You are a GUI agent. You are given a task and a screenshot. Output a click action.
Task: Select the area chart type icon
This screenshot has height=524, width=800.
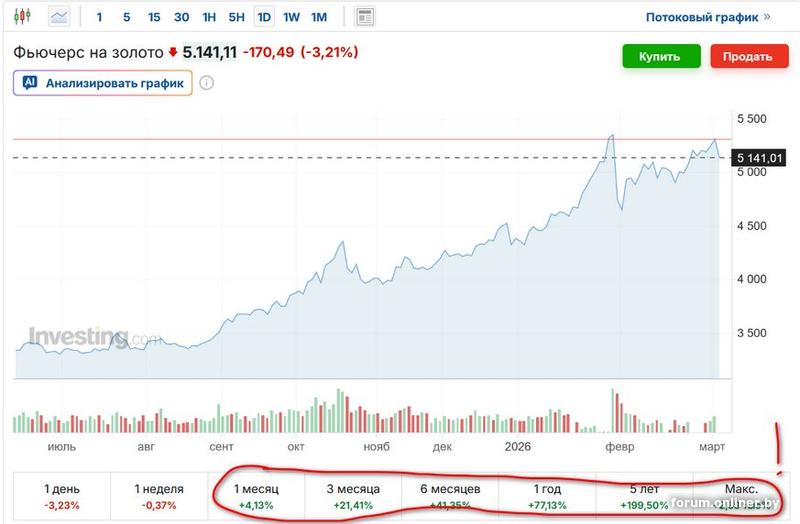60,17
